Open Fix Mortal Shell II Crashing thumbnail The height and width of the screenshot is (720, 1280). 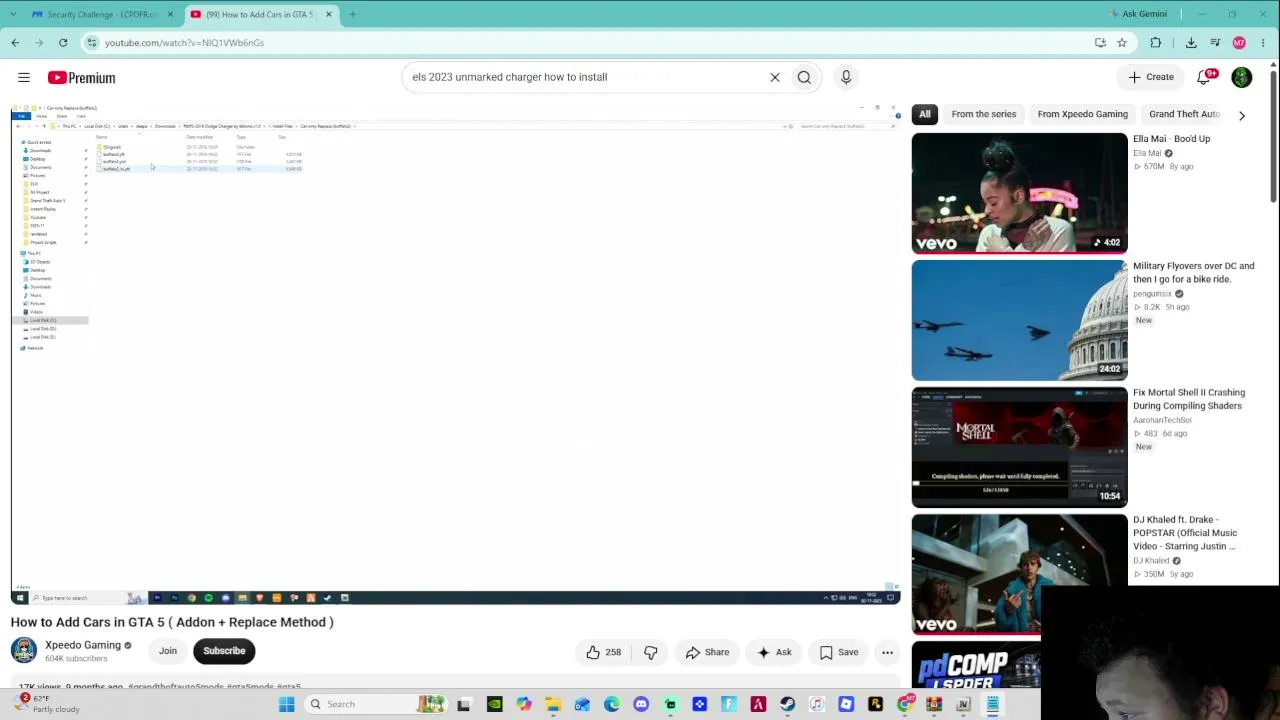tap(1019, 447)
